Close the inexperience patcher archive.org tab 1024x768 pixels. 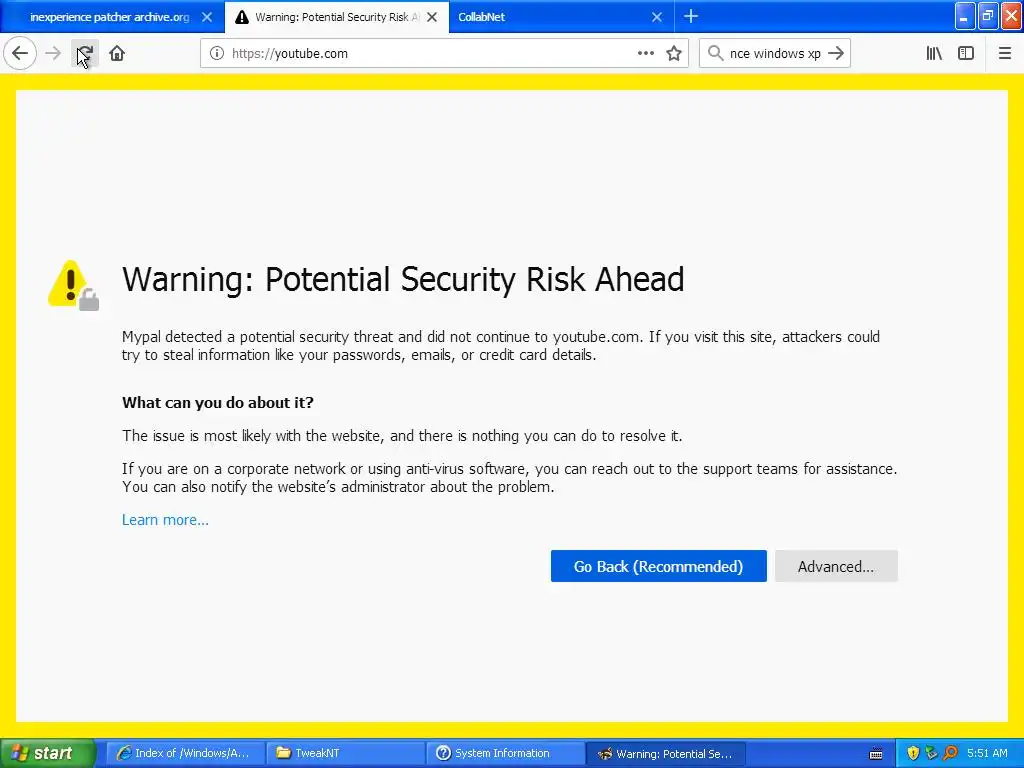coord(206,17)
